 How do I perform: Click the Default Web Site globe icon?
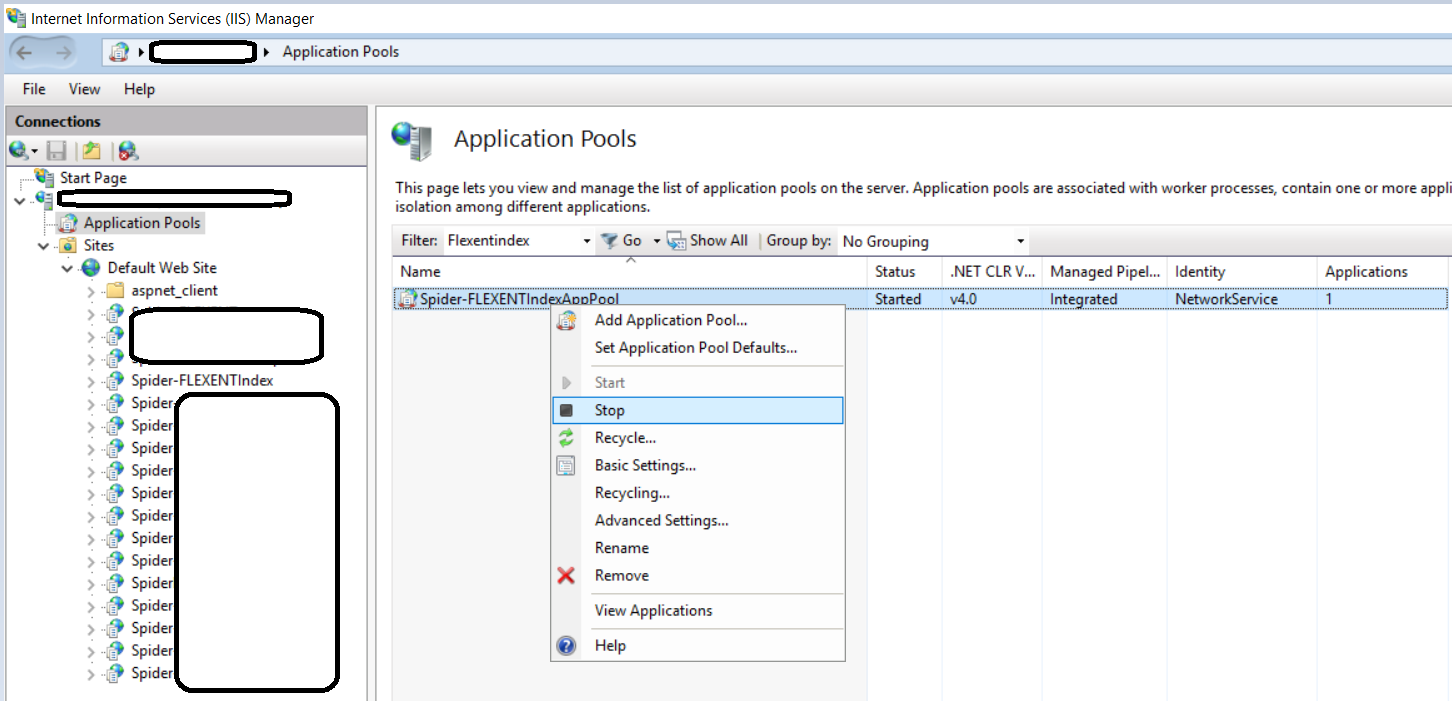point(92,267)
